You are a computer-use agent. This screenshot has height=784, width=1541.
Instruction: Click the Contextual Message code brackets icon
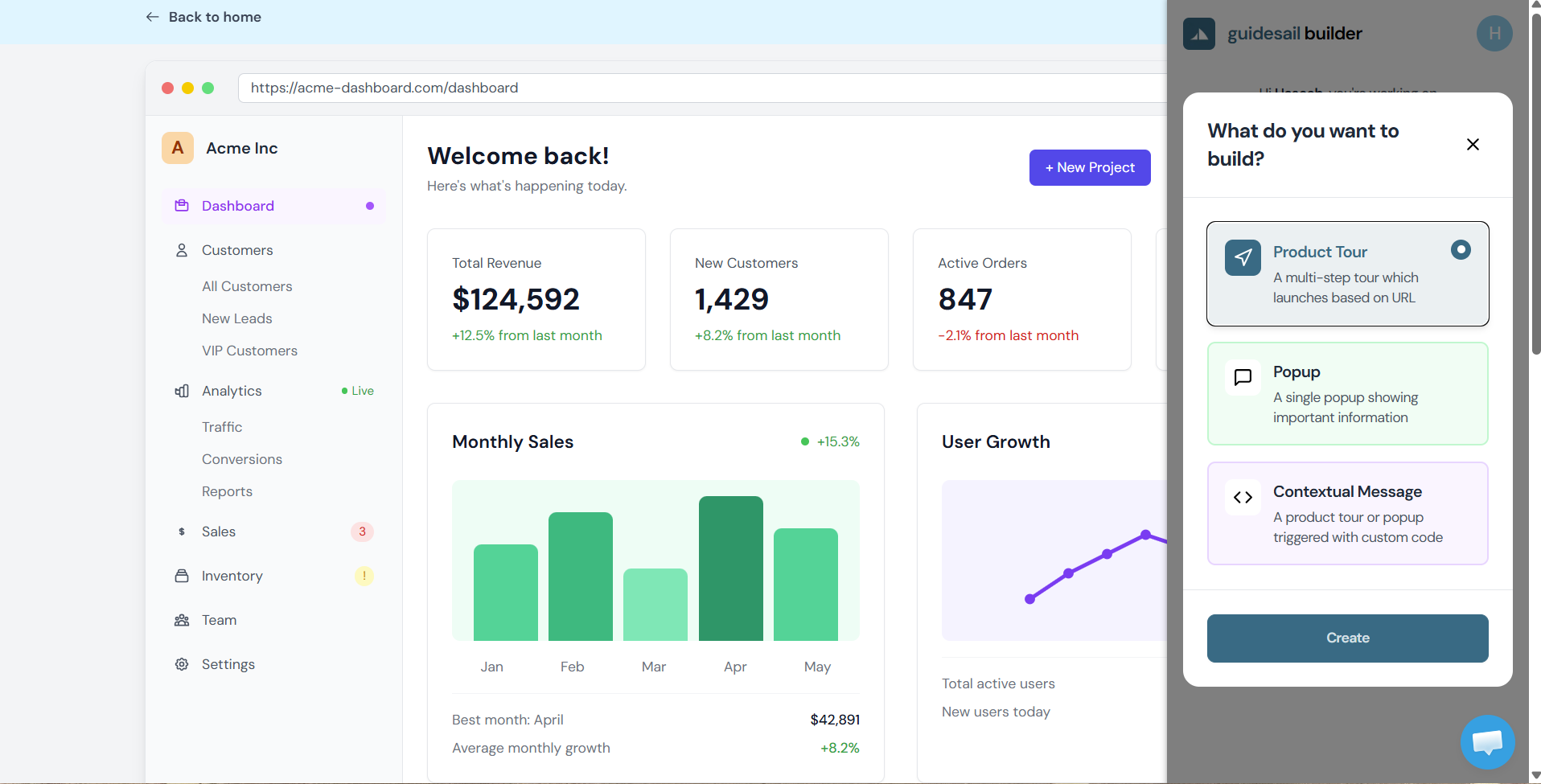pos(1243,497)
